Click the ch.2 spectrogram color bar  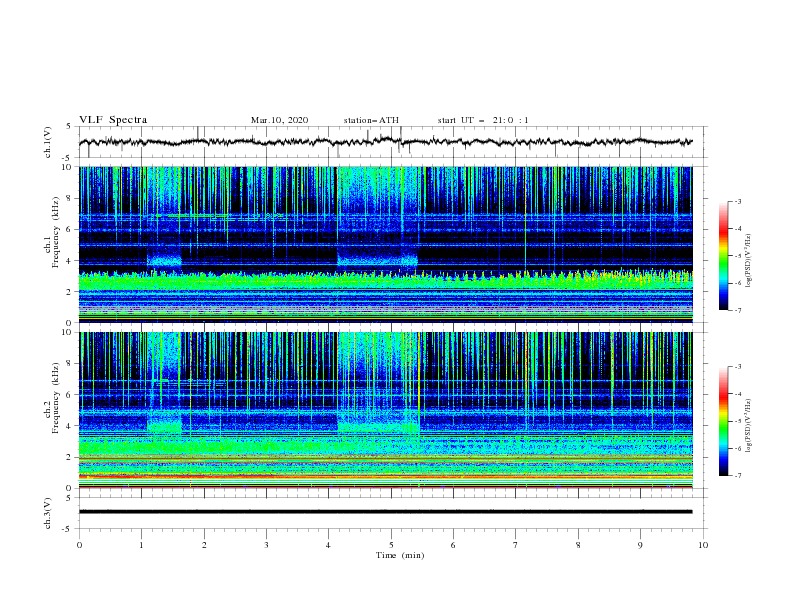click(x=723, y=421)
